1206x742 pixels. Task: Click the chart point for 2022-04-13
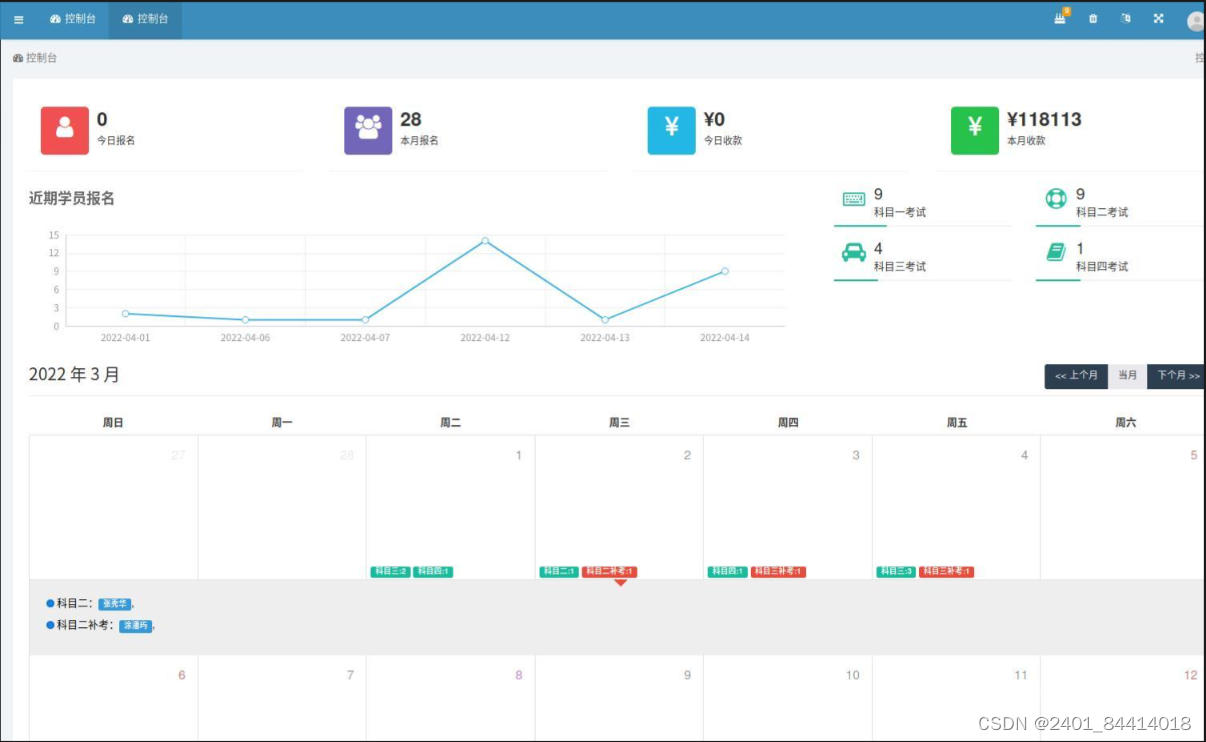605,320
